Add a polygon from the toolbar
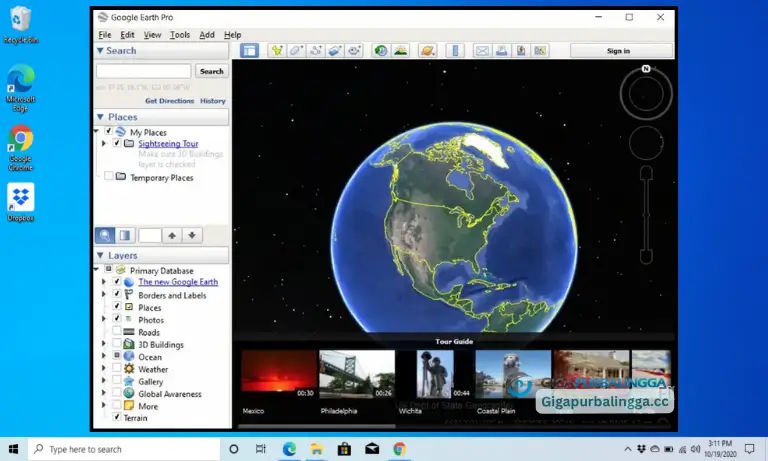The width and height of the screenshot is (768, 461). [x=296, y=50]
